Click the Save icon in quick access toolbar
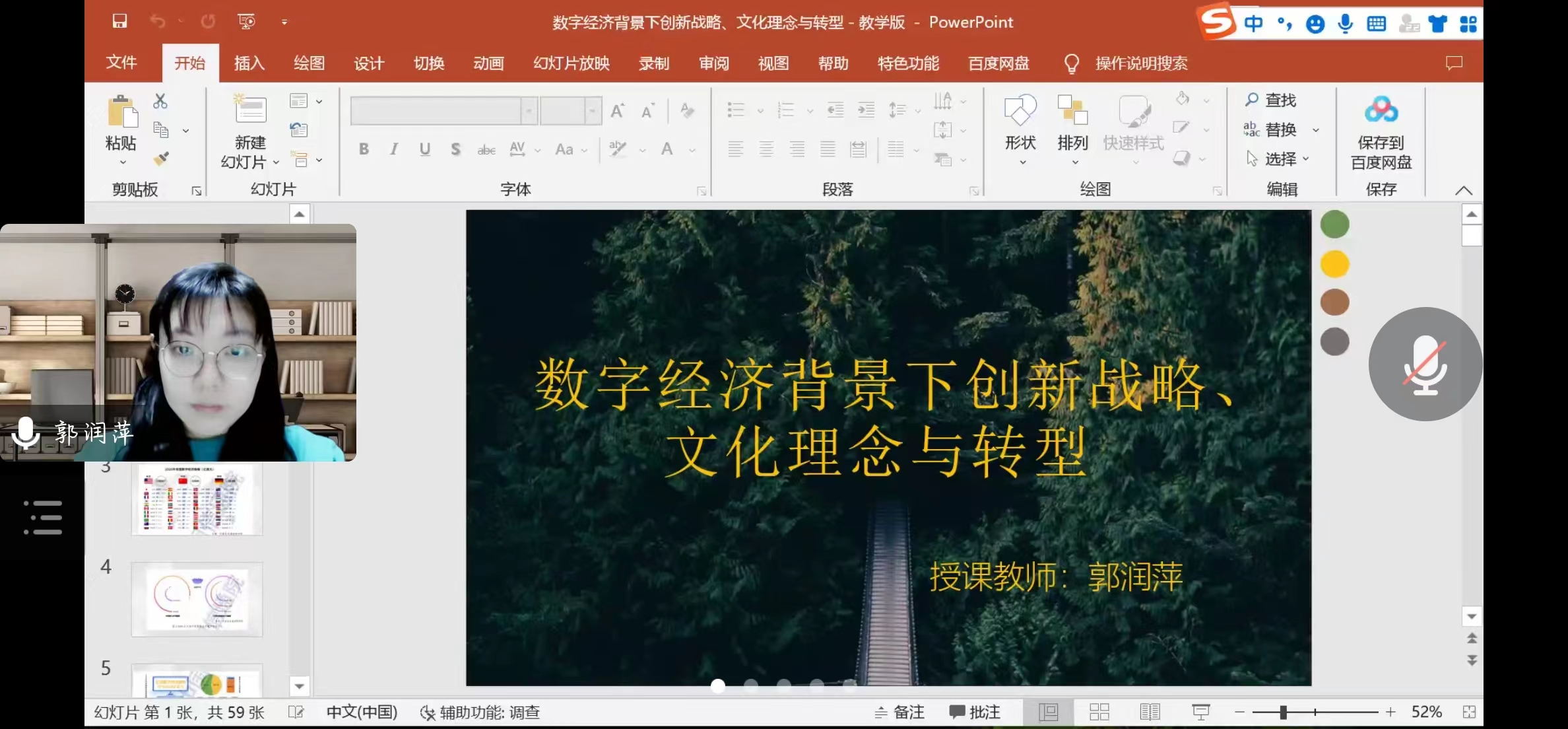This screenshot has width=1568, height=729. [119, 21]
